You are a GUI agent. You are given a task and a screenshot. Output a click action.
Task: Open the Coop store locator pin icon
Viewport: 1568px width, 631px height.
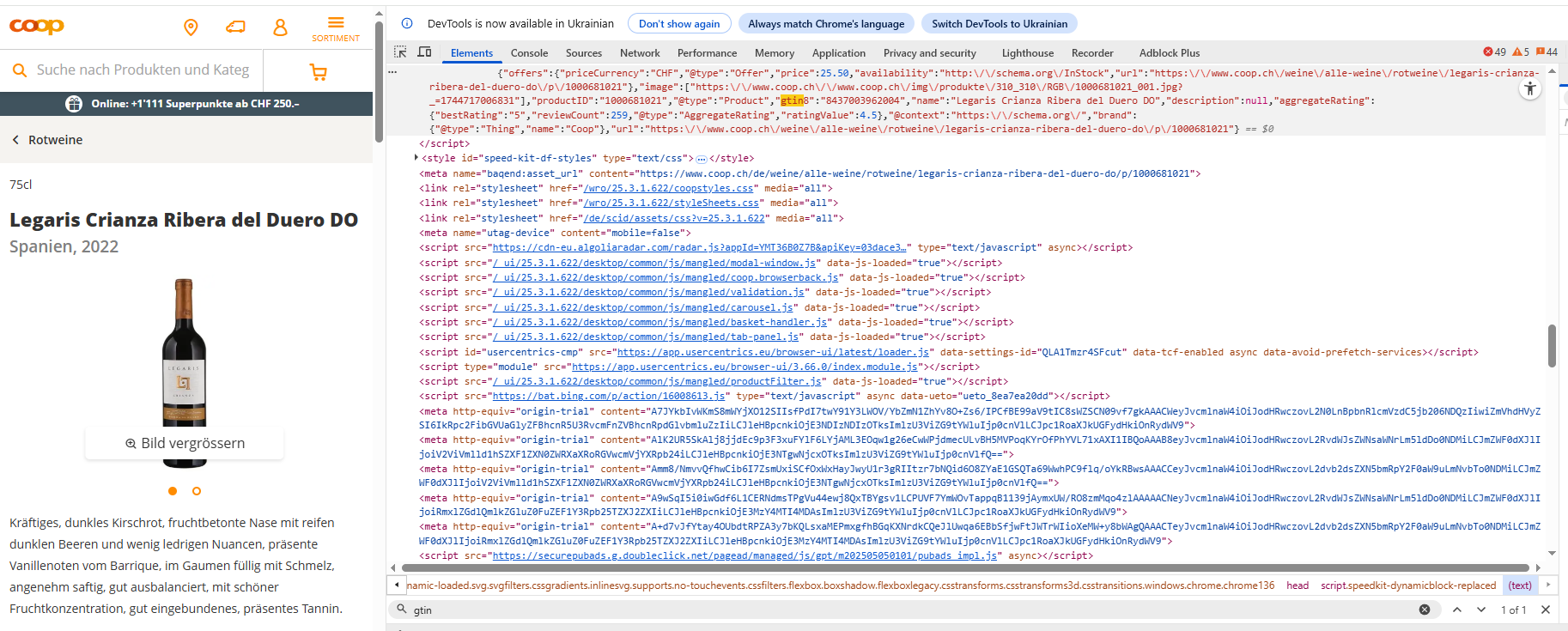tap(191, 27)
